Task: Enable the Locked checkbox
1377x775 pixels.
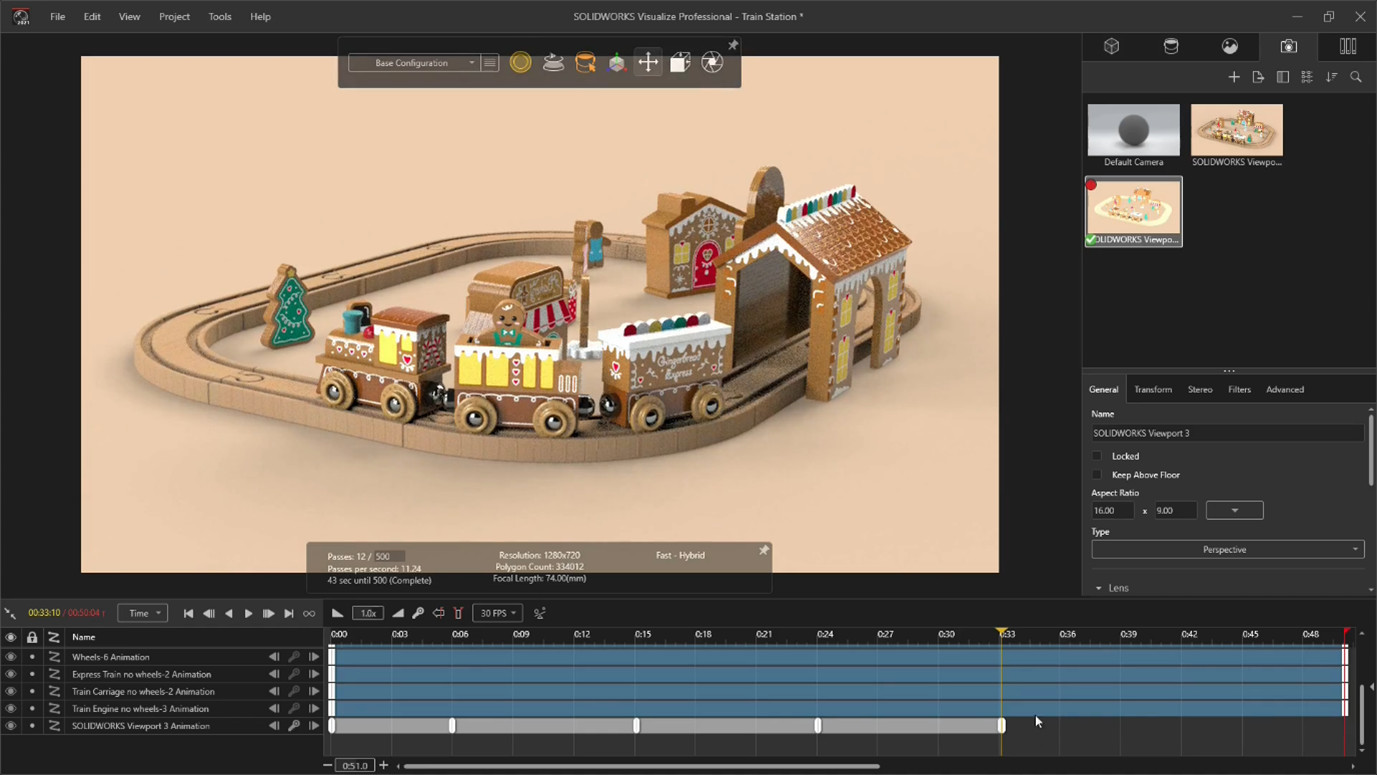Action: coord(1097,456)
